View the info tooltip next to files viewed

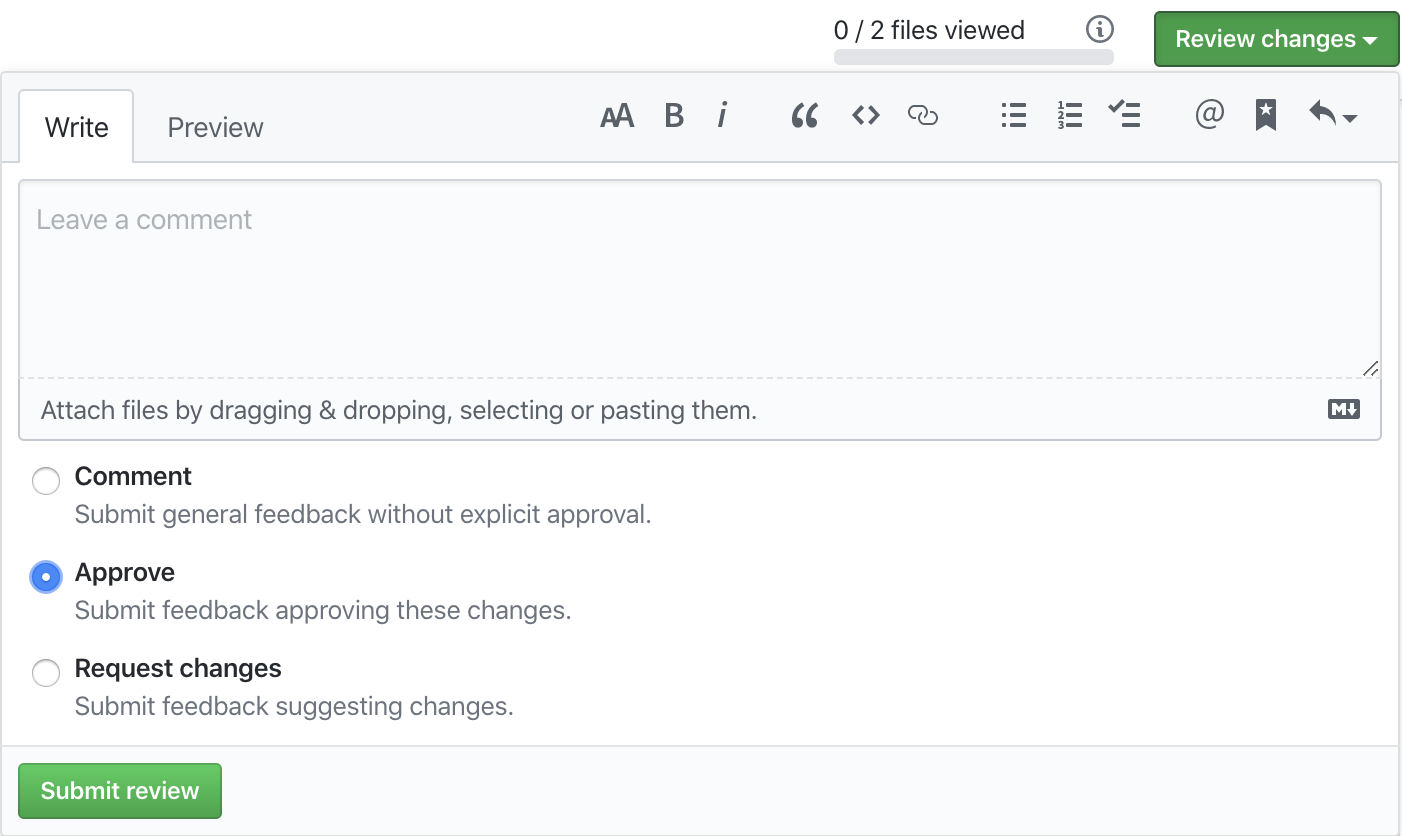pyautogui.click(x=1099, y=29)
